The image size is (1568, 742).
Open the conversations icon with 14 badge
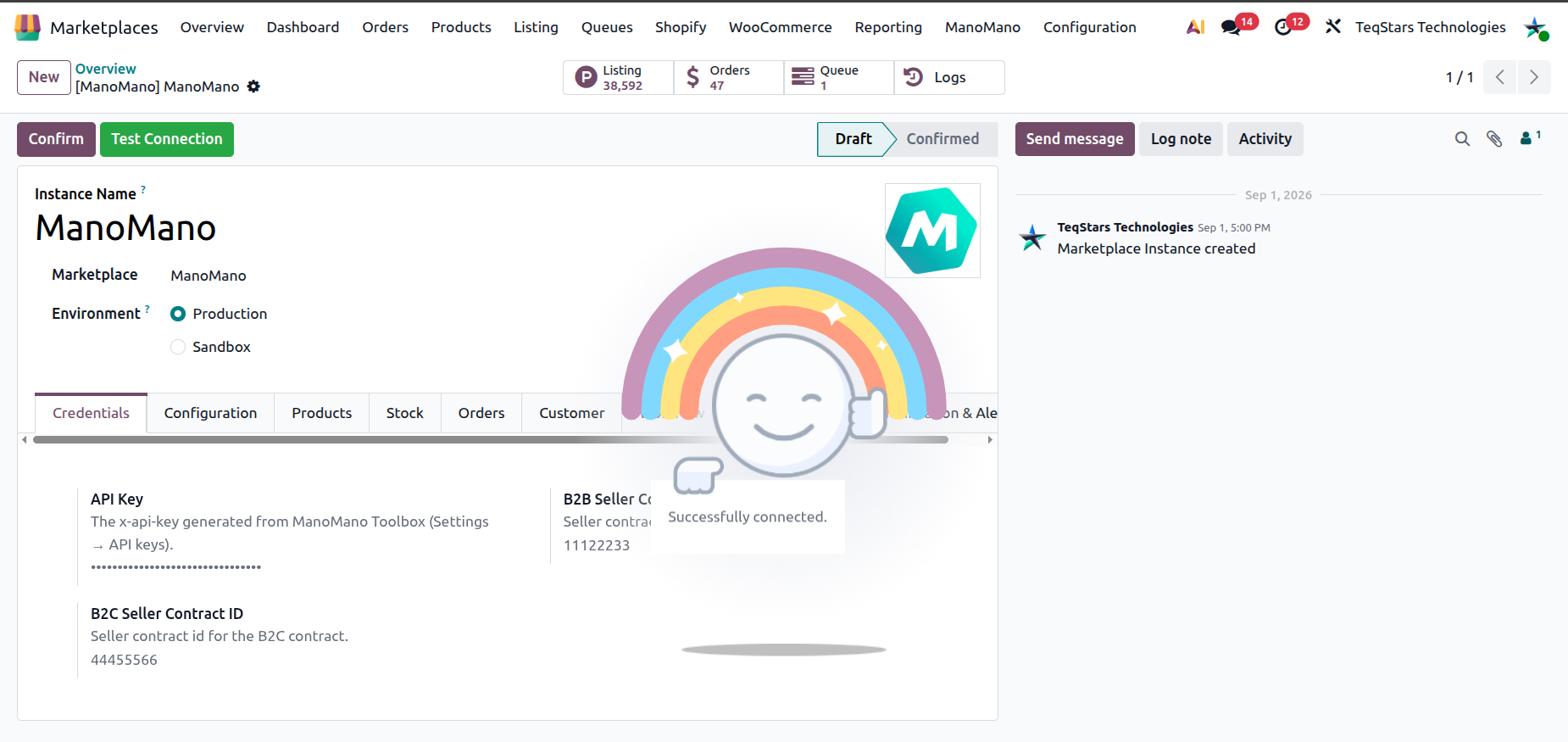tap(1231, 27)
